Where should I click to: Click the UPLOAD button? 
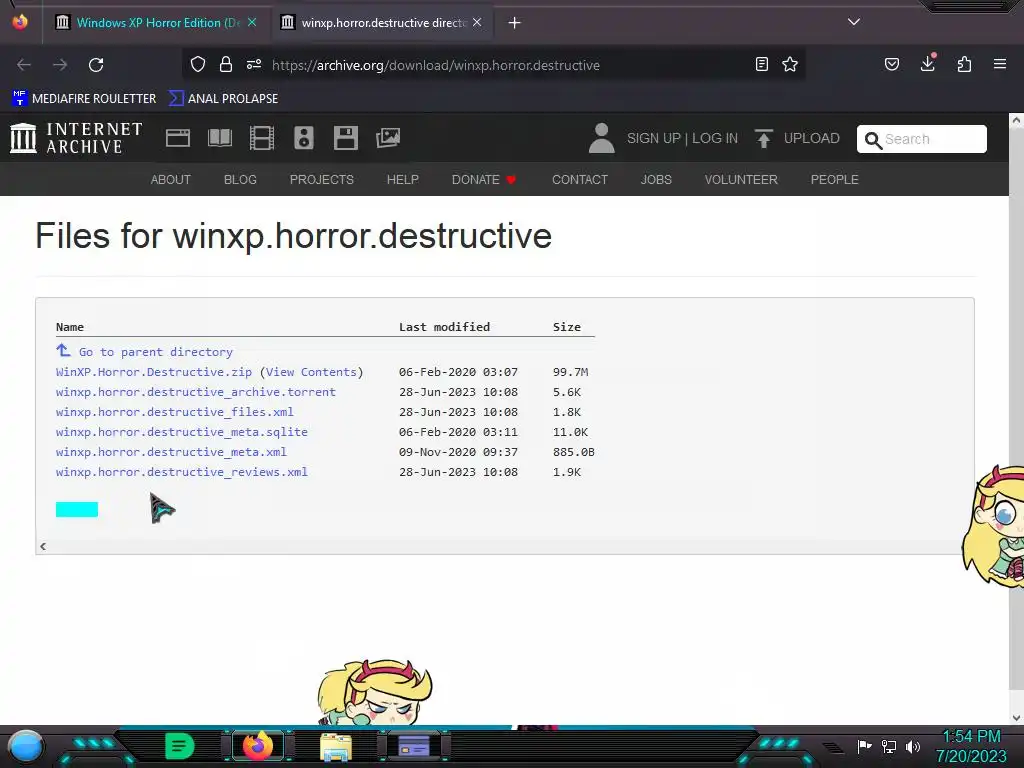tap(797, 138)
